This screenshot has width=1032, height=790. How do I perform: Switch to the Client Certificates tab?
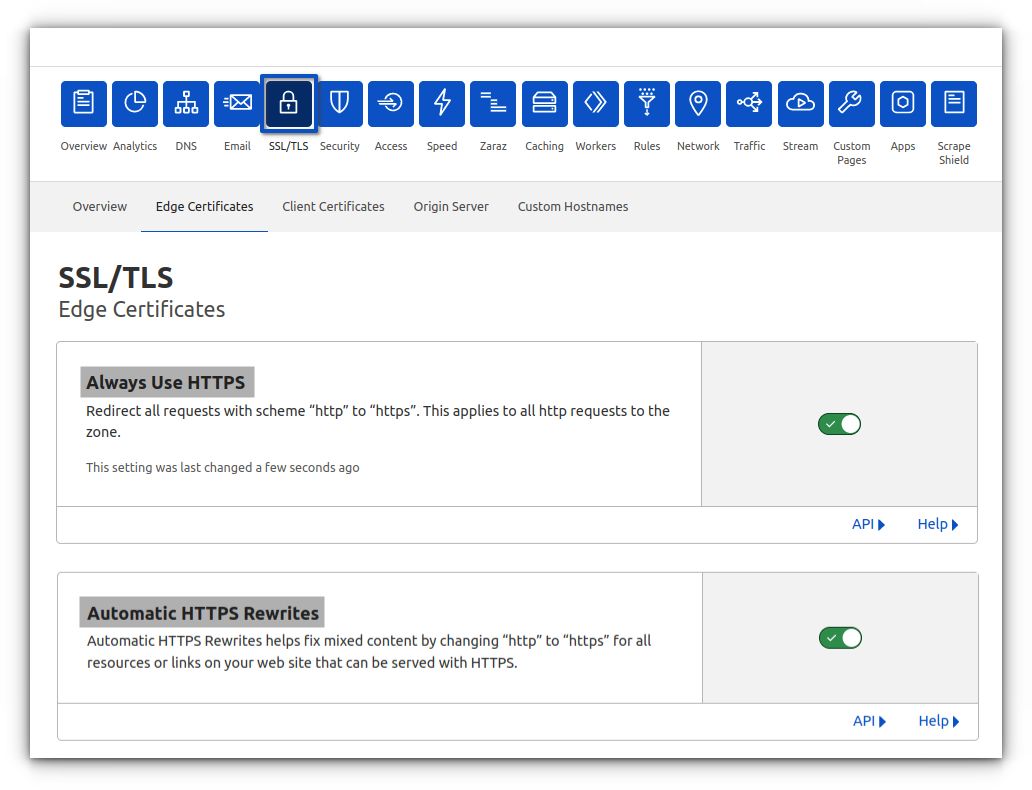coord(333,206)
